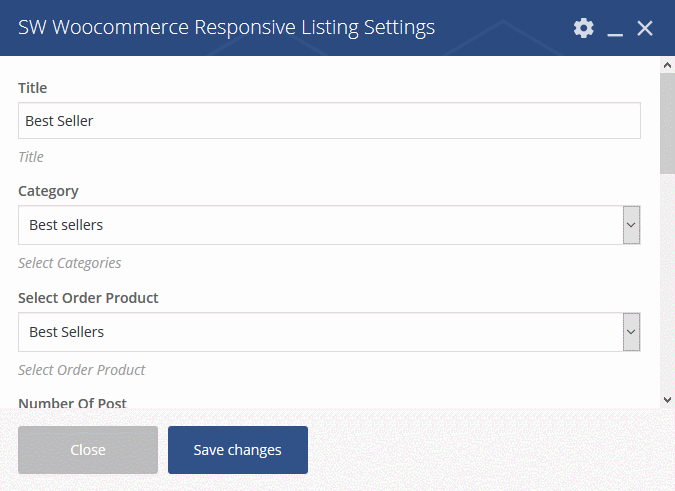The height and width of the screenshot is (491, 675).
Task: Close the dialog using the X icon
Action: (645, 28)
